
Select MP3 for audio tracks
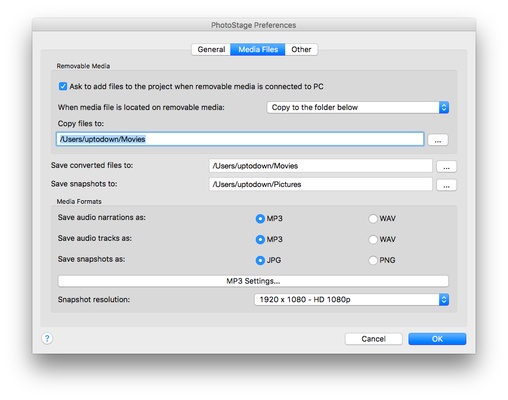coord(260,239)
